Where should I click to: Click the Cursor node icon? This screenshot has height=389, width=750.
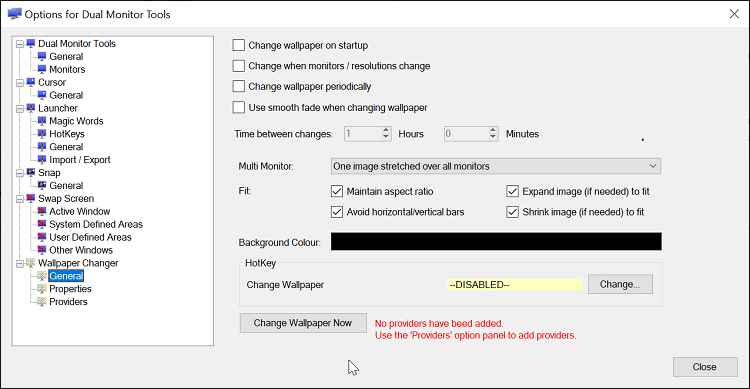point(31,82)
